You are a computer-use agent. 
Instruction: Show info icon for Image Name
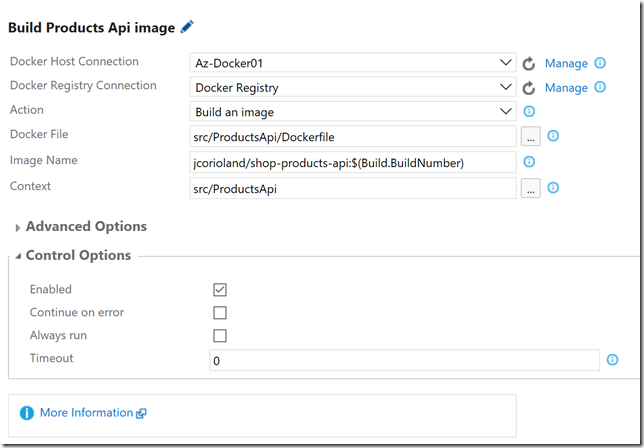(529, 162)
